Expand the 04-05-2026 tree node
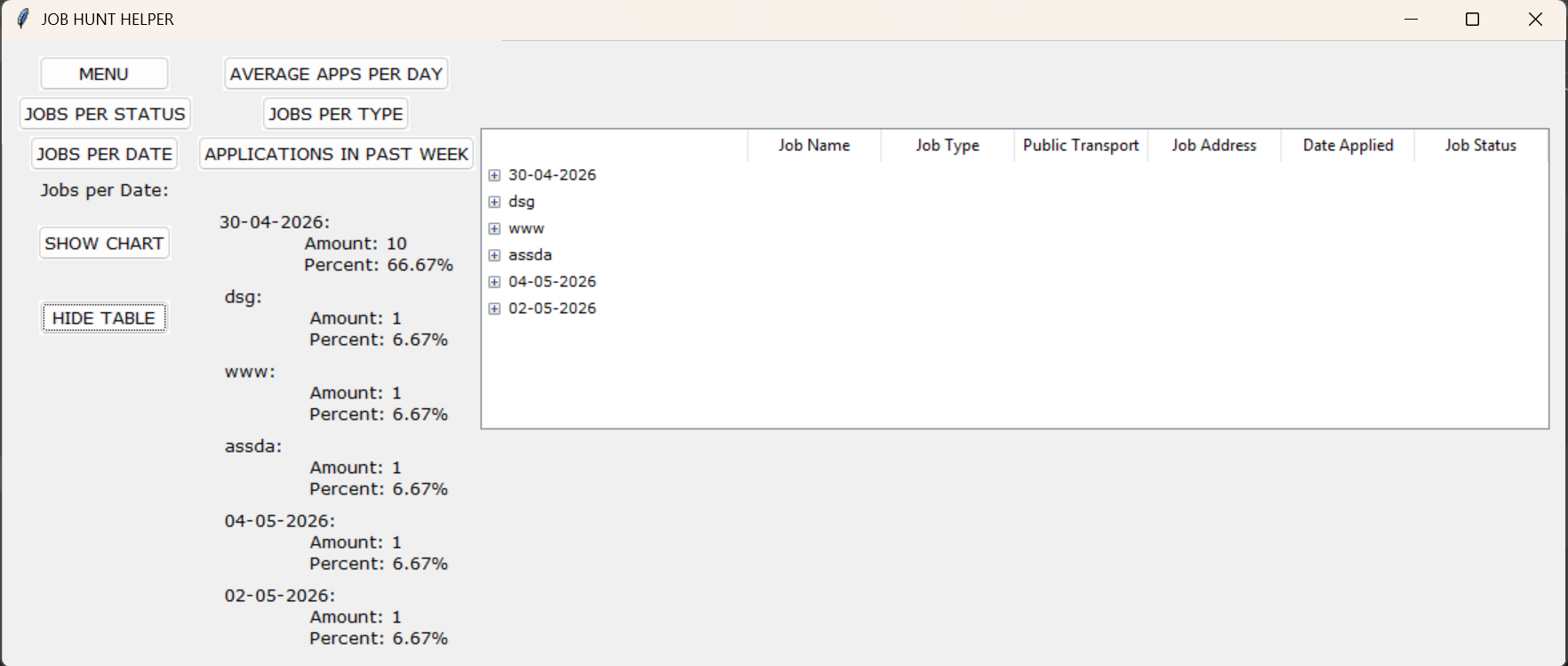Image resolution: width=1568 pixels, height=666 pixels. (x=494, y=282)
